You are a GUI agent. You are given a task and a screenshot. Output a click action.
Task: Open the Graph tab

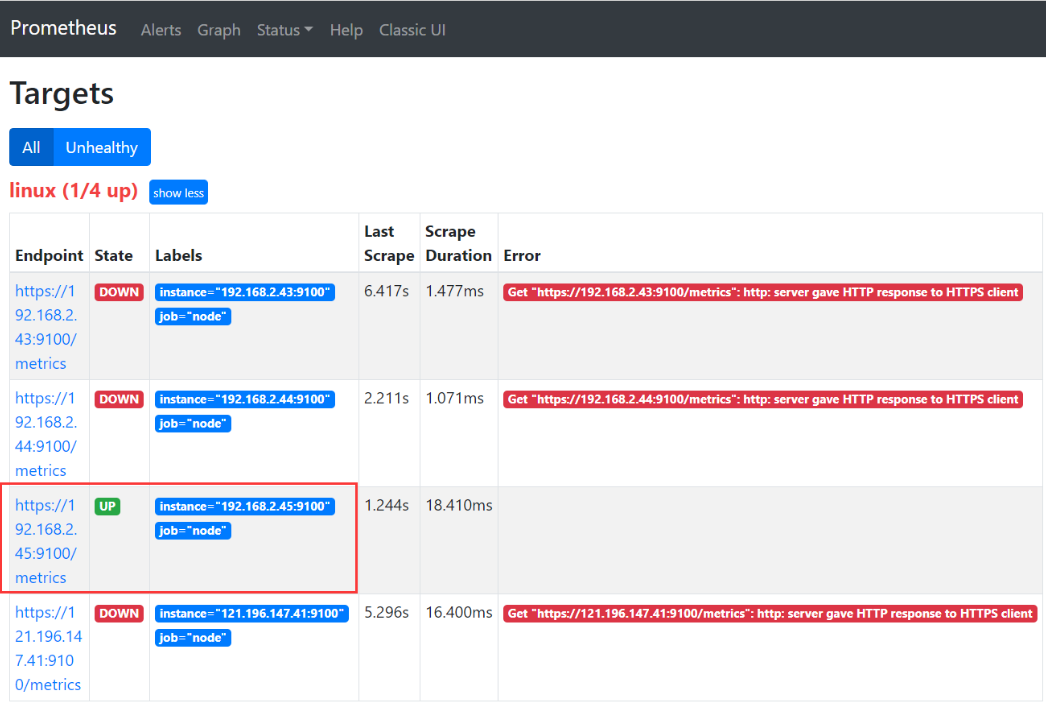click(x=219, y=30)
